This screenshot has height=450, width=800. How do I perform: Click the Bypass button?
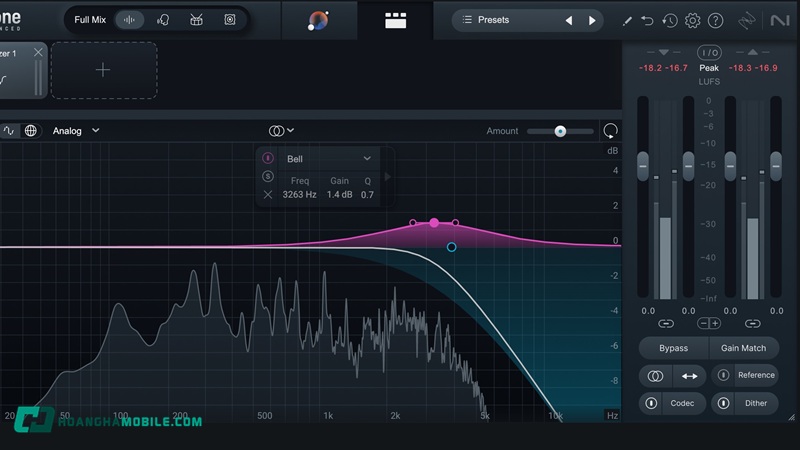tap(673, 348)
